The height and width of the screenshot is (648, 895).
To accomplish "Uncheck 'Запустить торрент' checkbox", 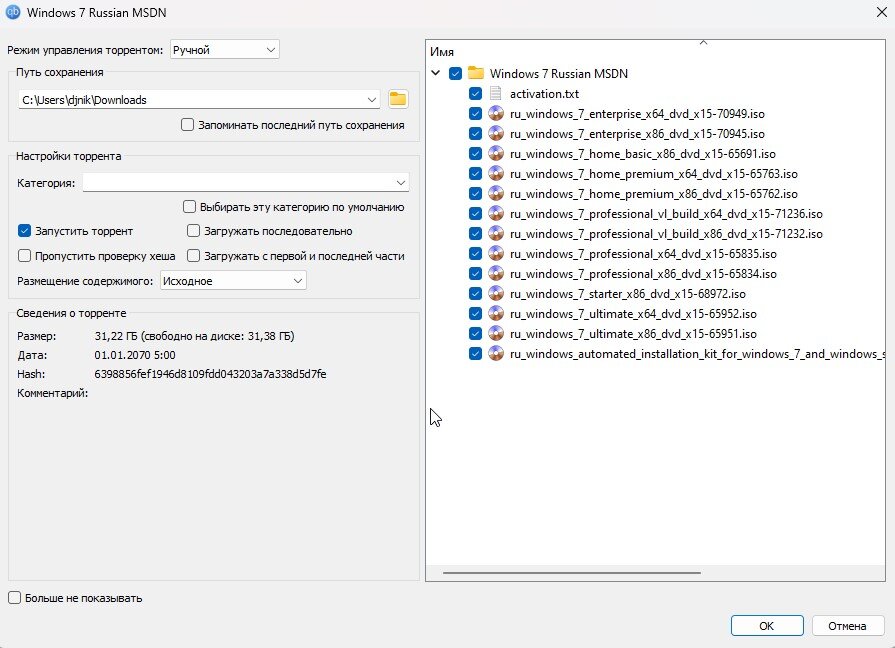I will click(24, 231).
